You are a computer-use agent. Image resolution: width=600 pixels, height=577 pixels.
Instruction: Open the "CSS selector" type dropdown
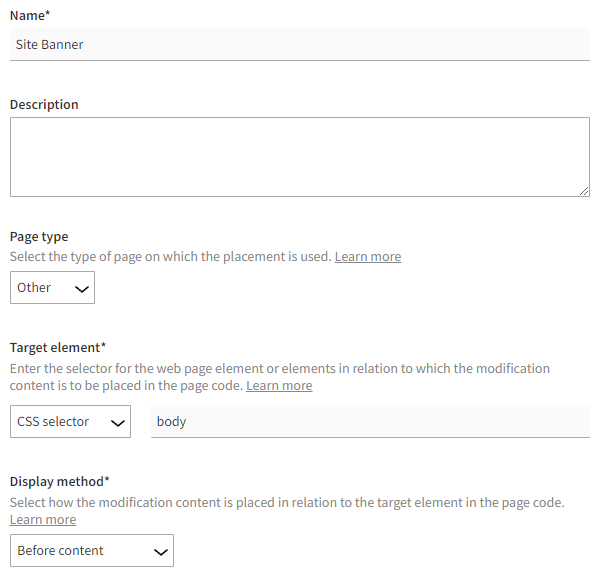(x=70, y=422)
